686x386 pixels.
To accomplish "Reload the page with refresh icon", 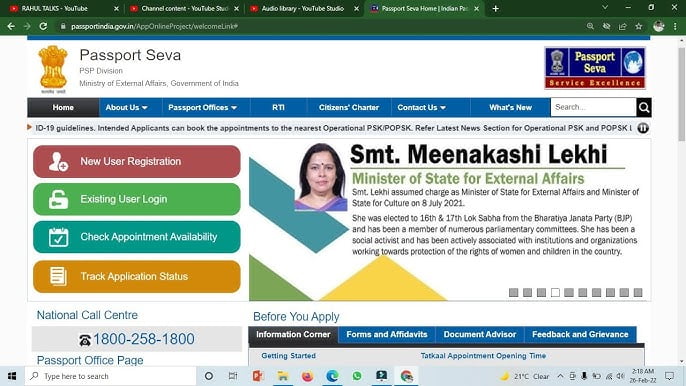I will coord(43,26).
